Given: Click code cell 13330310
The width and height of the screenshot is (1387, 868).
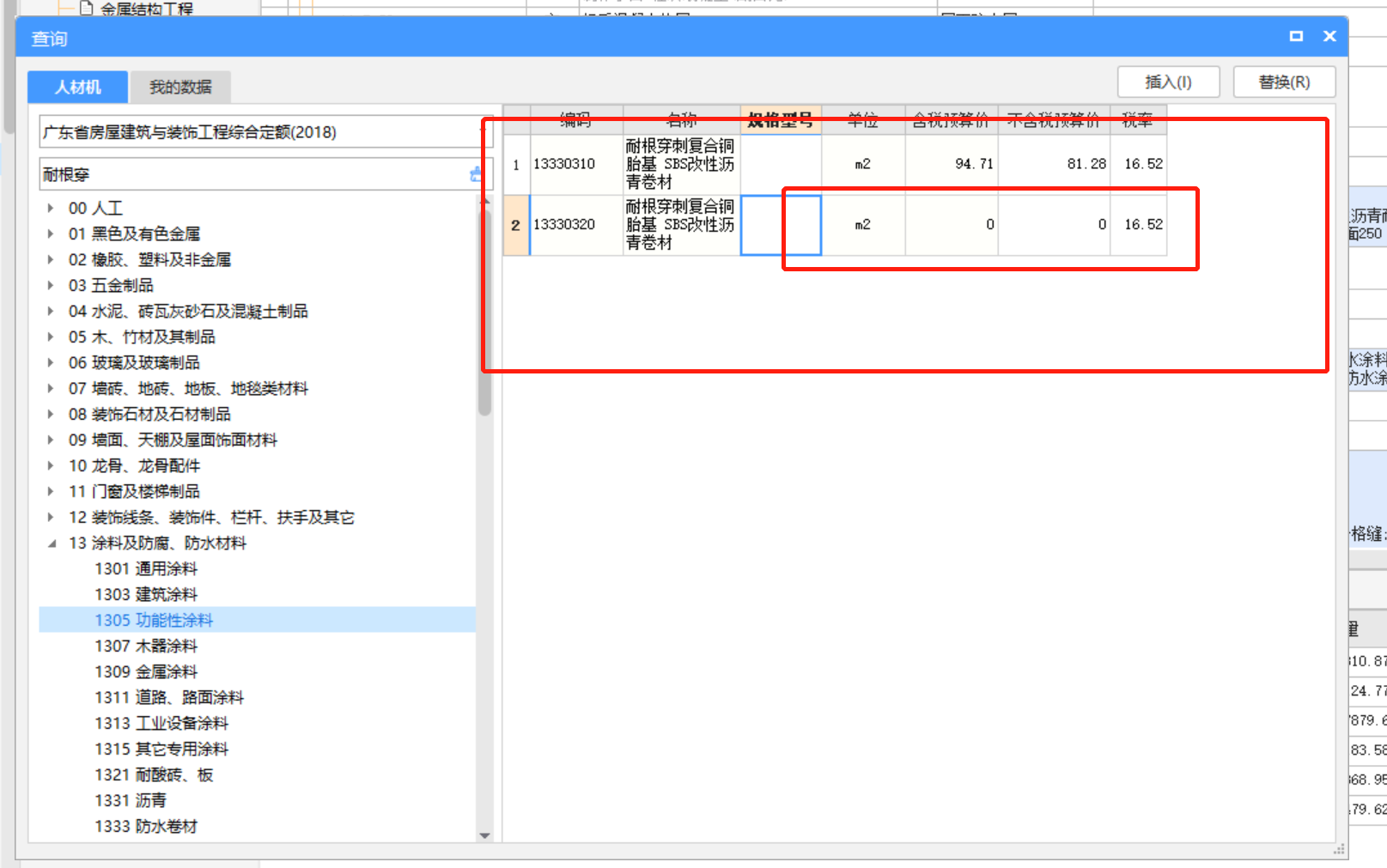Looking at the screenshot, I should pyautogui.click(x=576, y=165).
